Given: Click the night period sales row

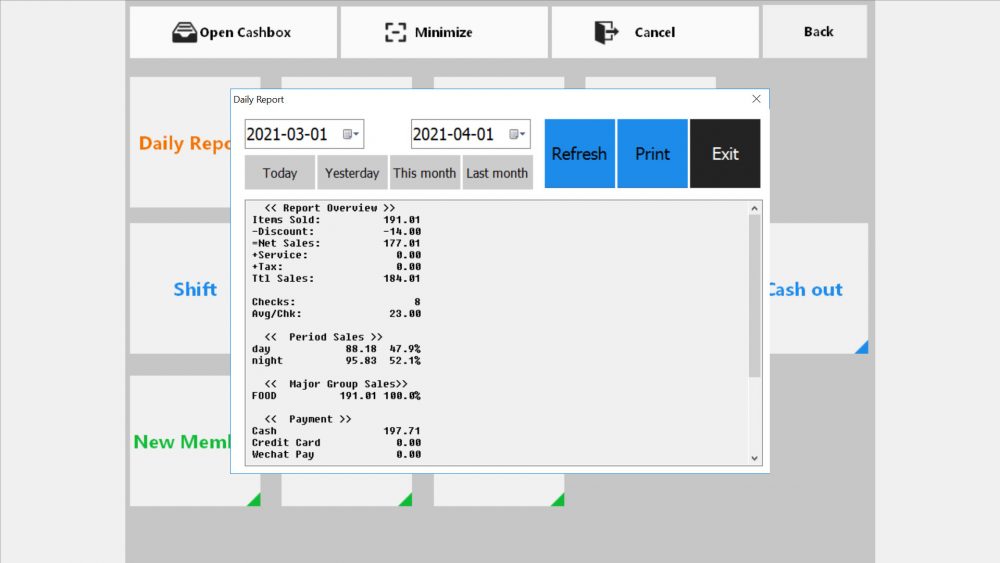Looking at the screenshot, I should click(x=336, y=361).
